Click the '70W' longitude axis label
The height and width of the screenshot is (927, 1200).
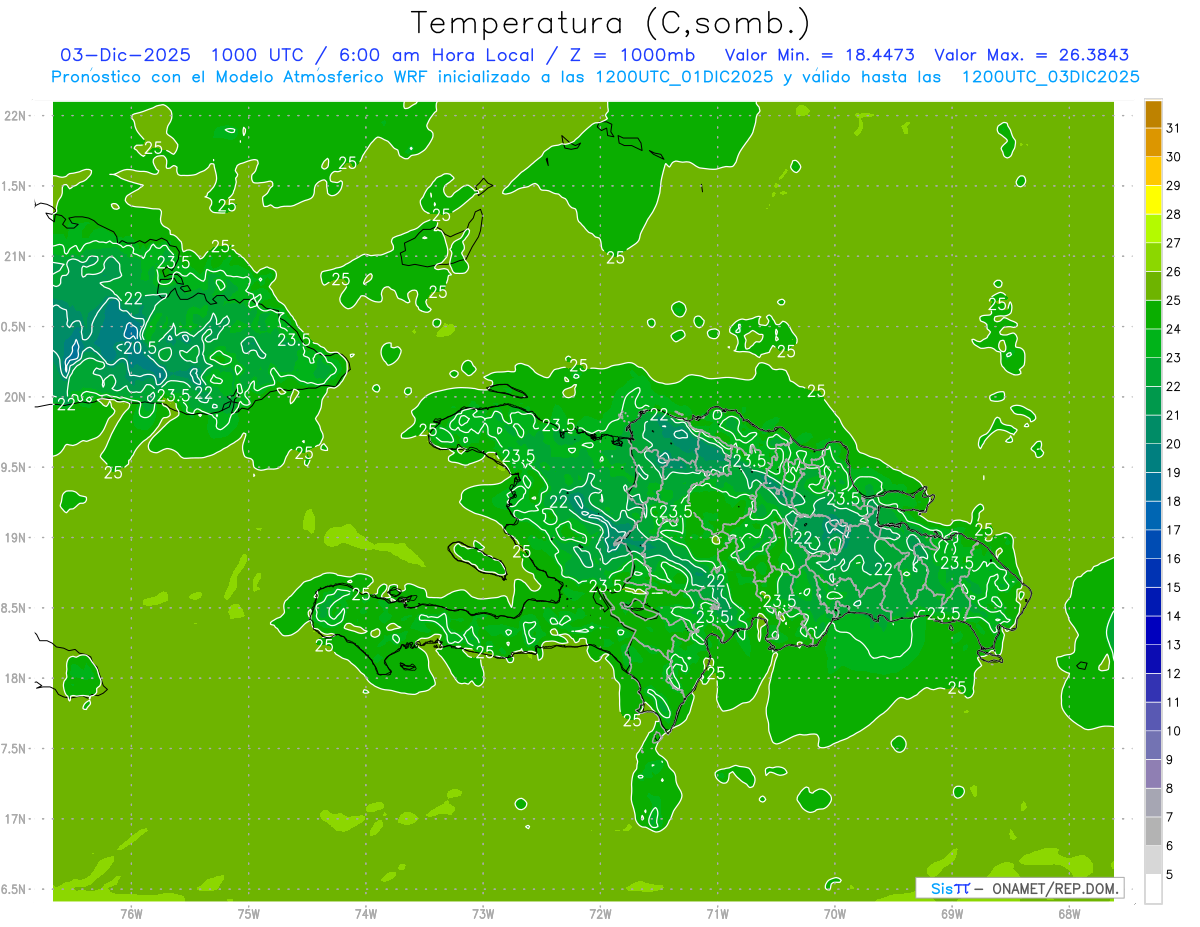click(835, 914)
